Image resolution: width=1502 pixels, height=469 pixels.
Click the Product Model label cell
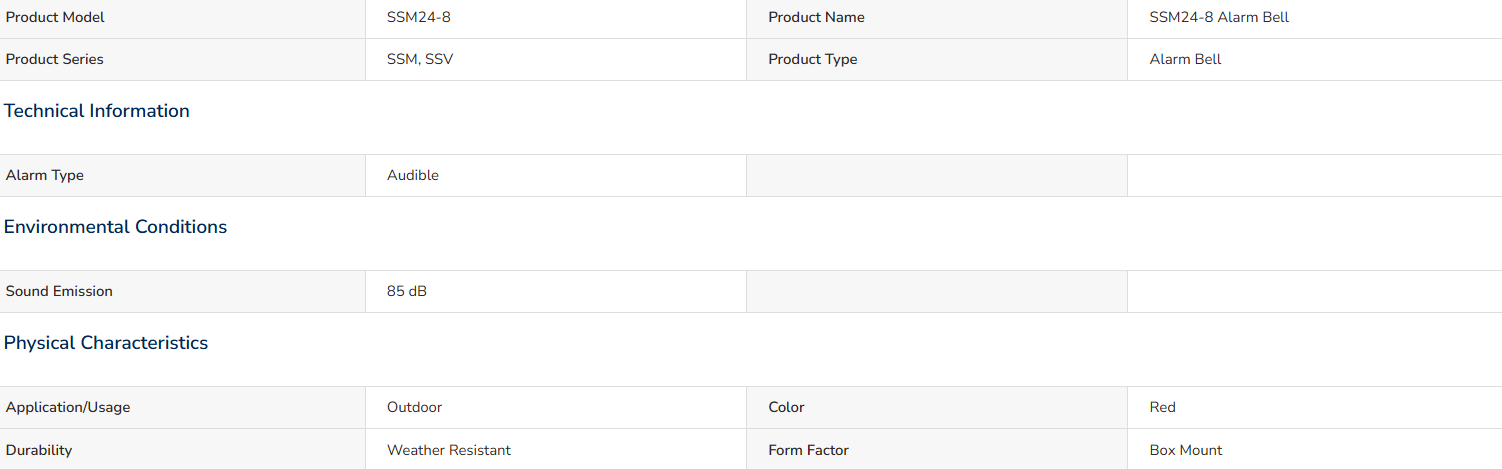(x=183, y=17)
